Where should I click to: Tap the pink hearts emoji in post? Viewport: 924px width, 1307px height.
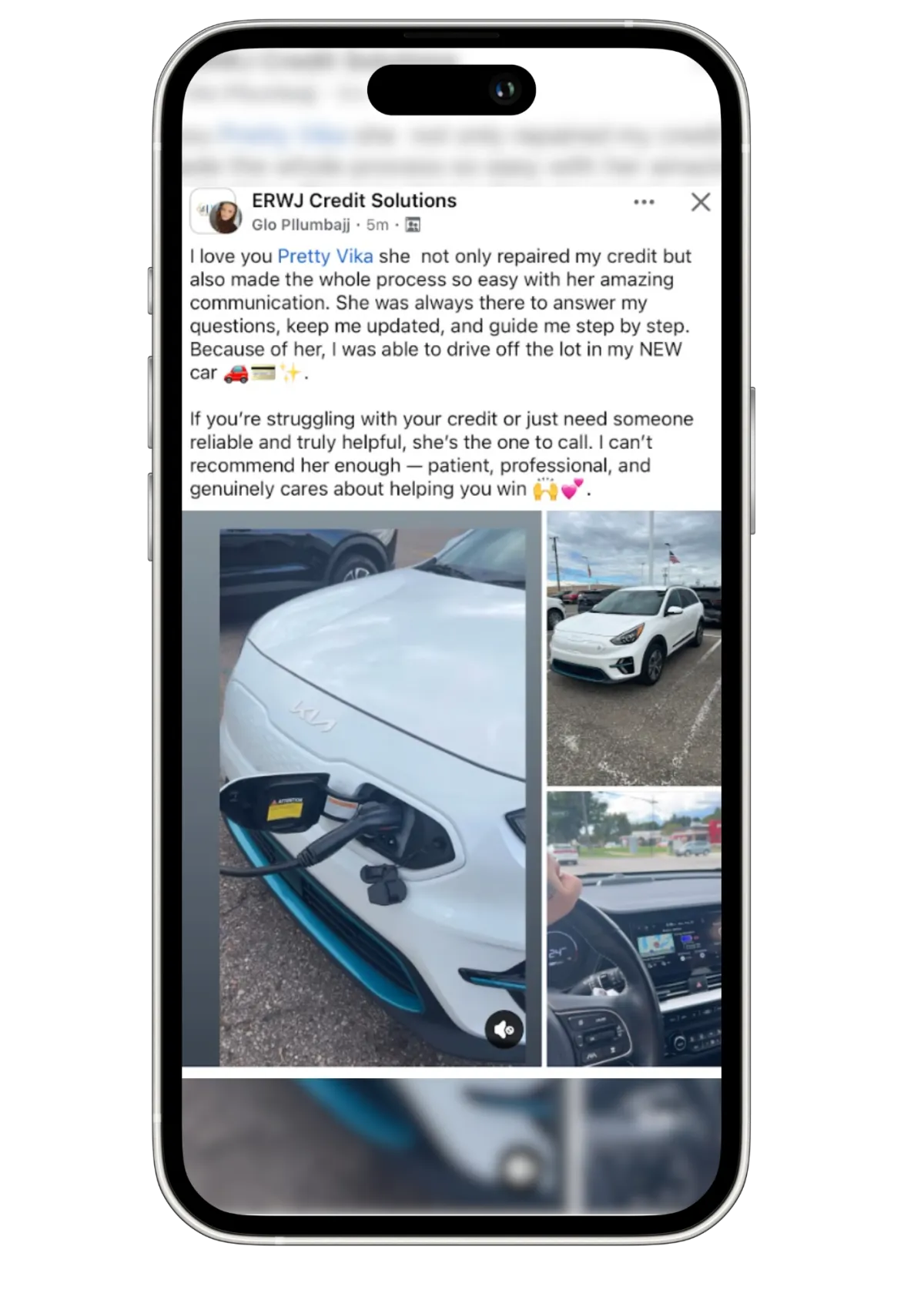coord(572,489)
